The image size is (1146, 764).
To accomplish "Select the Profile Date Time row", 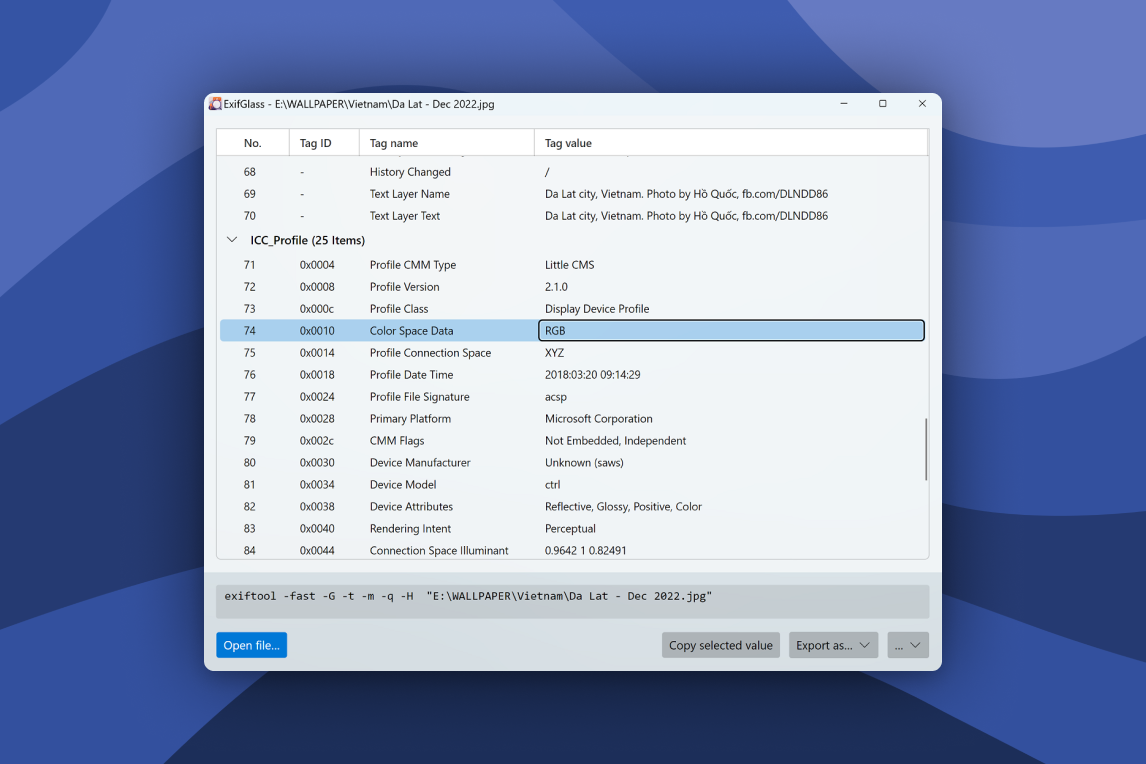I will (x=411, y=375).
